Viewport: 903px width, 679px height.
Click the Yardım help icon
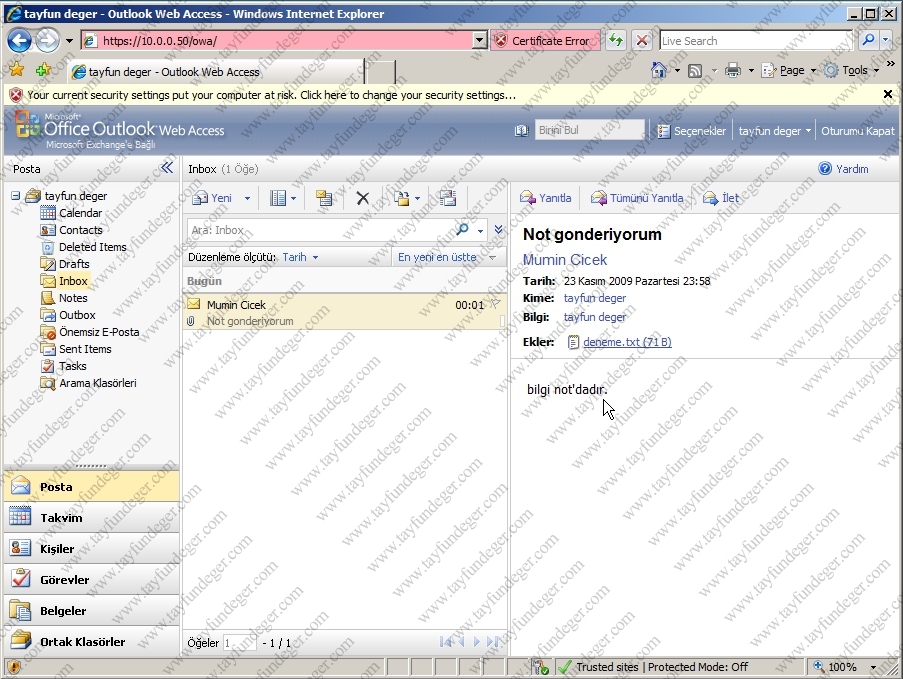[825, 169]
